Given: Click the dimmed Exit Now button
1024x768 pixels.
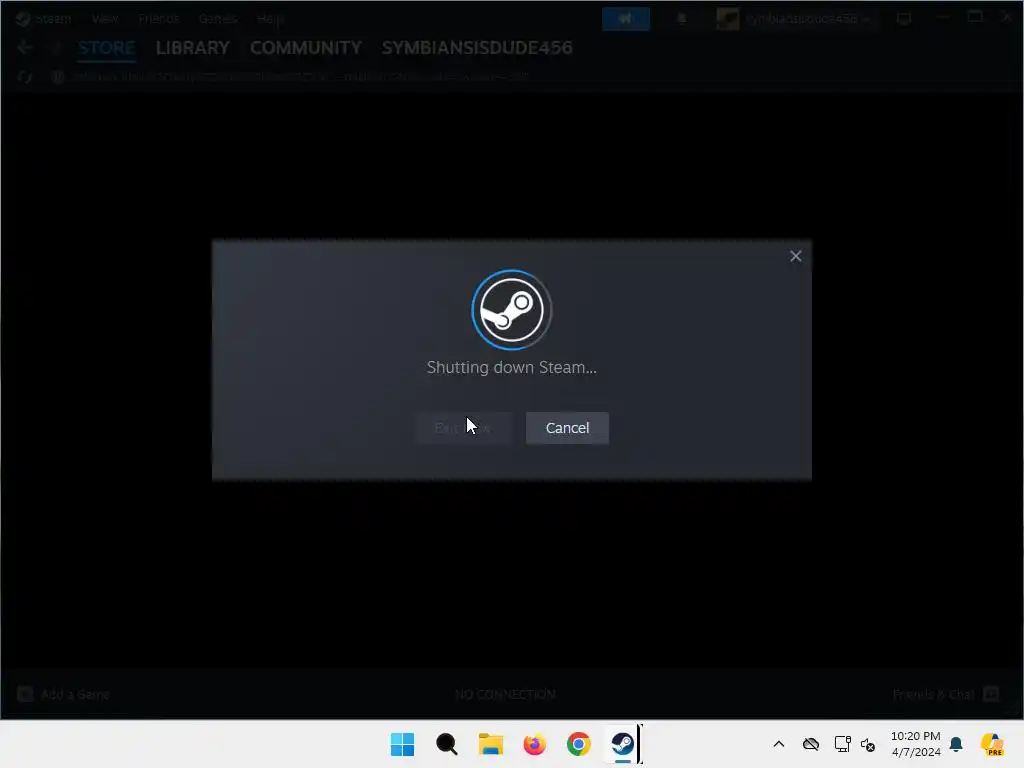Looking at the screenshot, I should [463, 428].
